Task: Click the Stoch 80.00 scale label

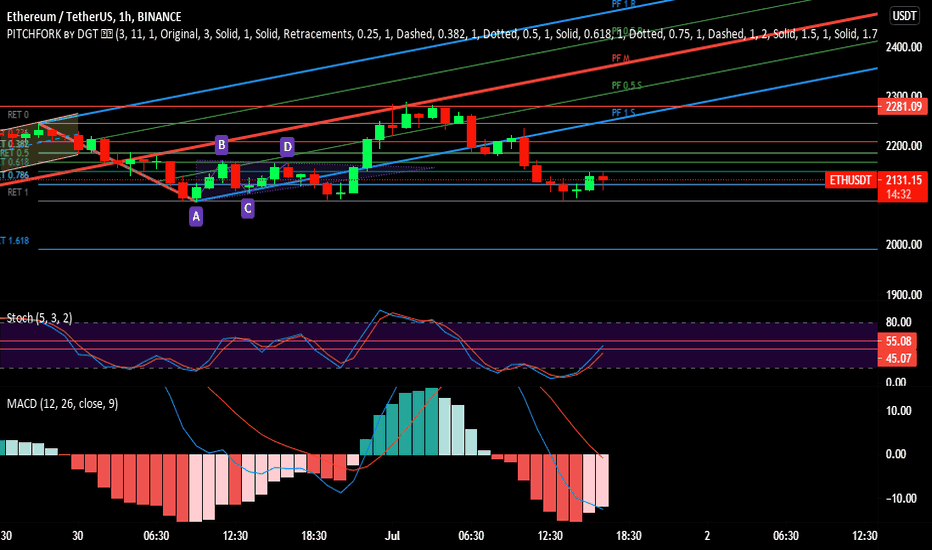Action: point(898,322)
